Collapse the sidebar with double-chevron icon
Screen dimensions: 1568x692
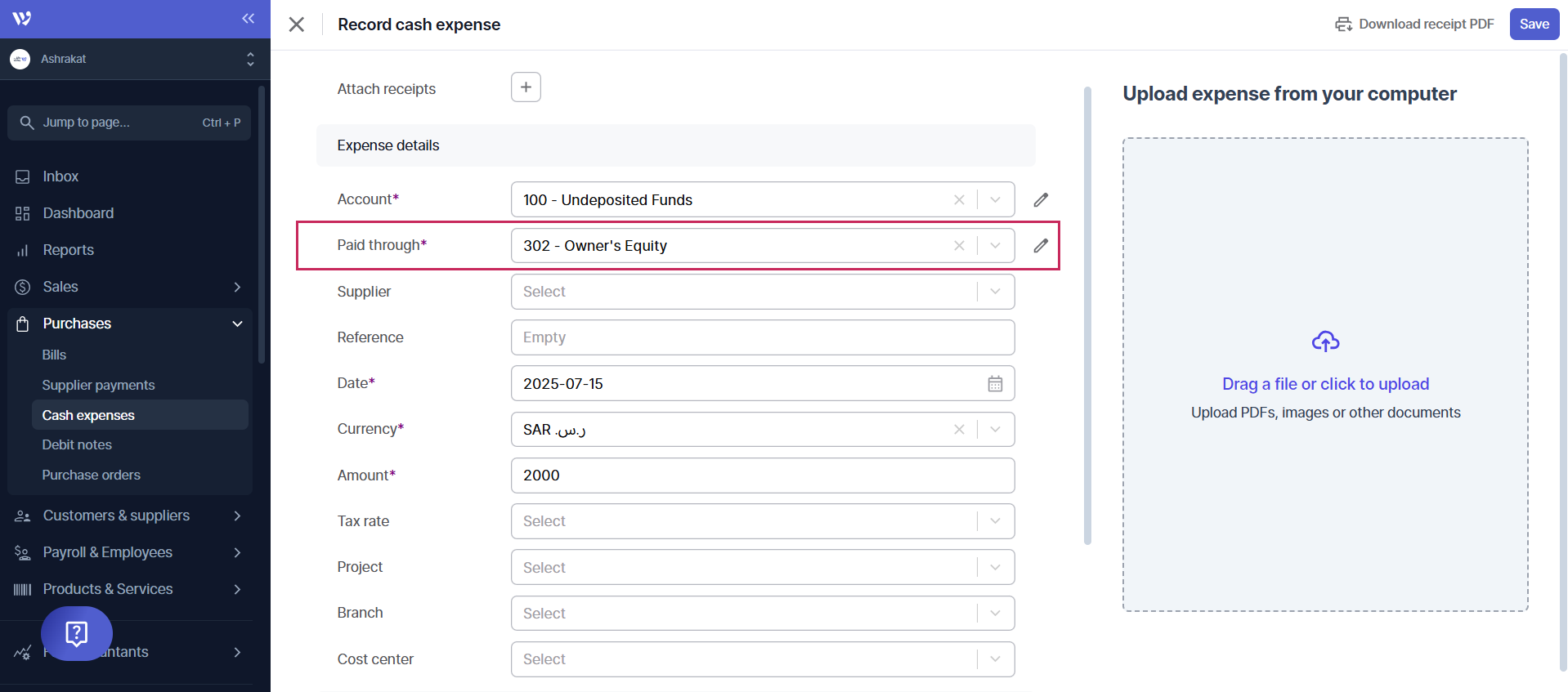pyautogui.click(x=248, y=19)
